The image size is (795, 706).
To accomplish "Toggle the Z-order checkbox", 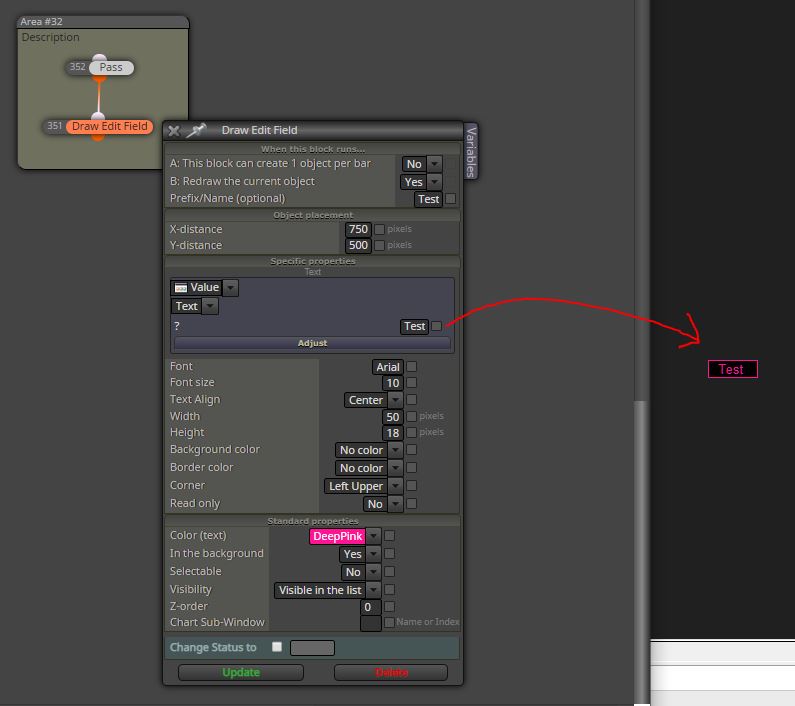I will pyautogui.click(x=389, y=606).
